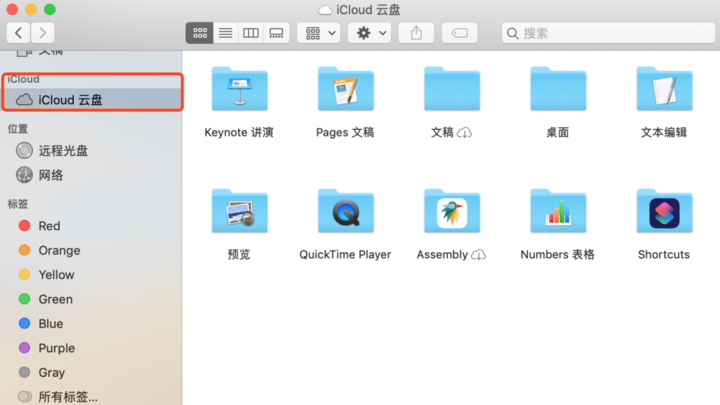Click the Pages 文稿 file name
This screenshot has width=720, height=405.
click(345, 133)
